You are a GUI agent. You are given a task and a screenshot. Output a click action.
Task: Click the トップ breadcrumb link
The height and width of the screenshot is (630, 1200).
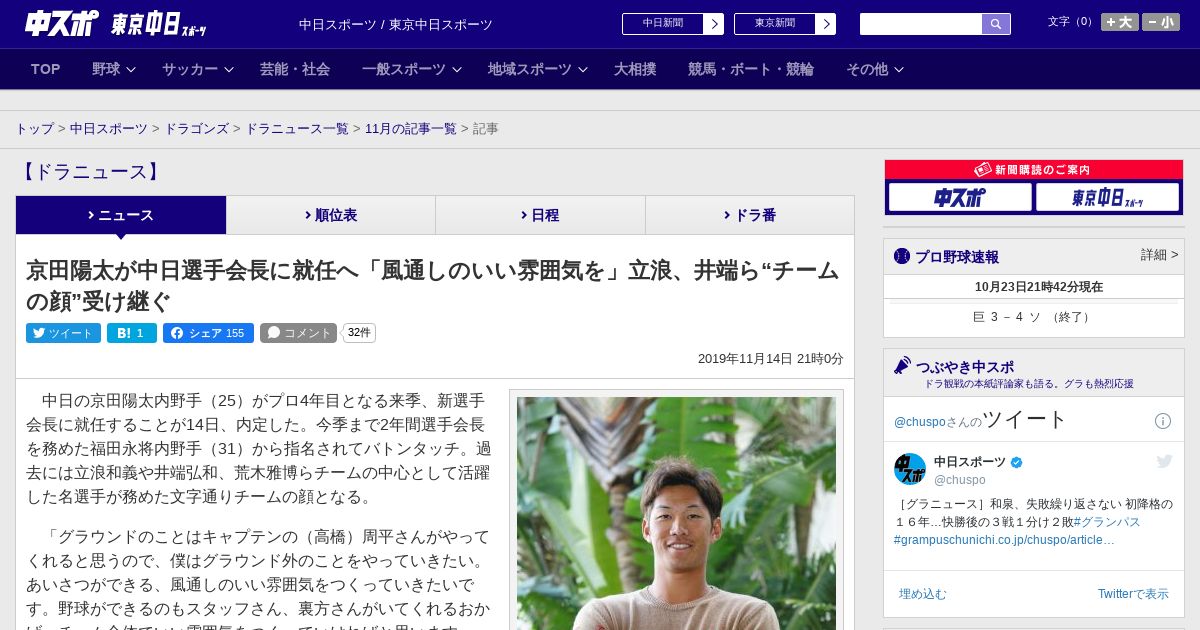pyautogui.click(x=35, y=129)
